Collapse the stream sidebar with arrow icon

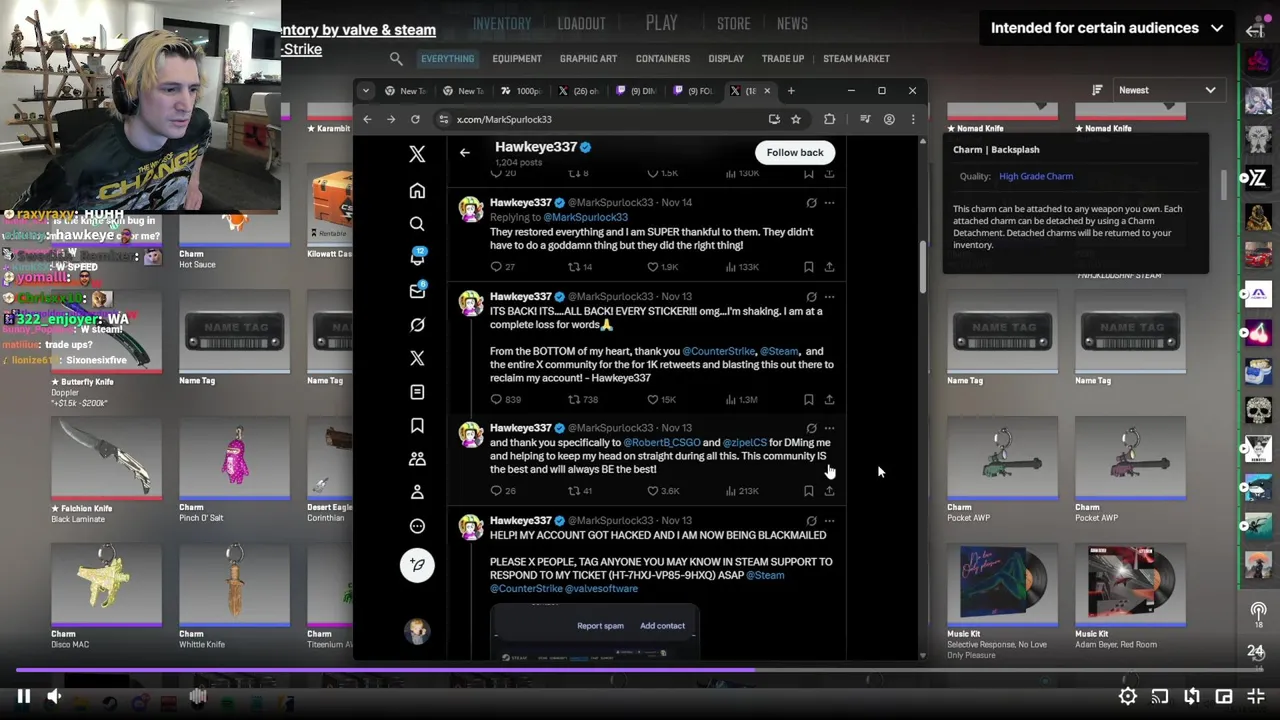(1255, 30)
